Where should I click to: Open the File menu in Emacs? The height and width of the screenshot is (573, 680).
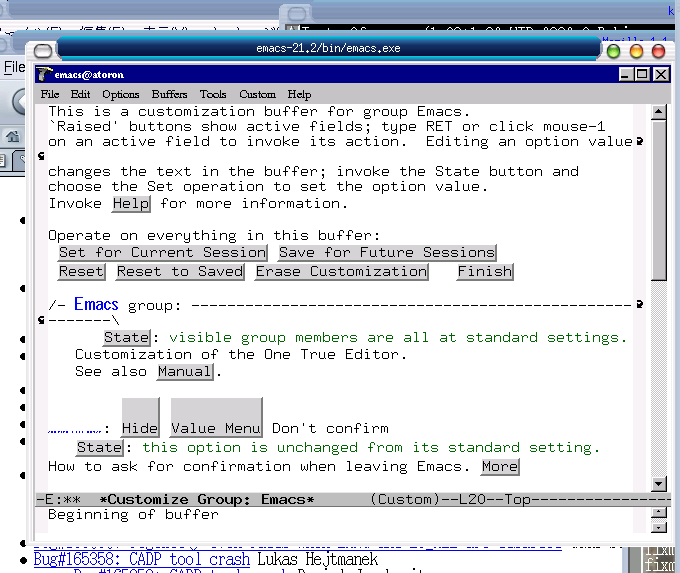coord(50,95)
